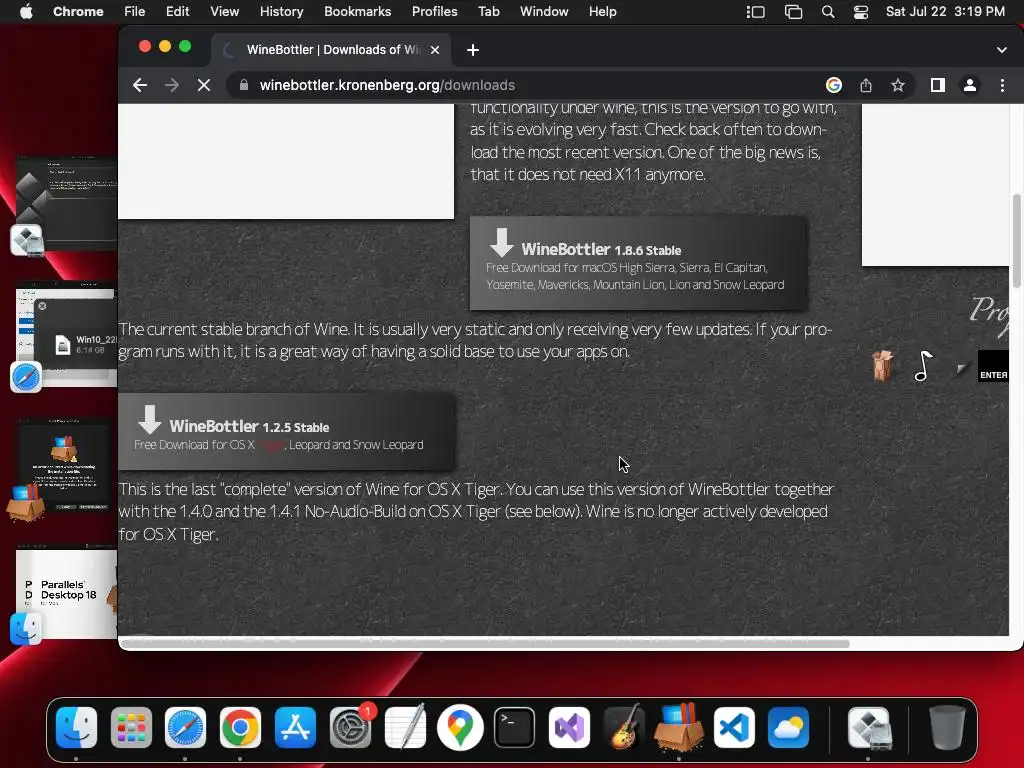Image resolution: width=1024 pixels, height=768 pixels.
Task: Open Spotlight search in menu bar
Action: coord(828,12)
